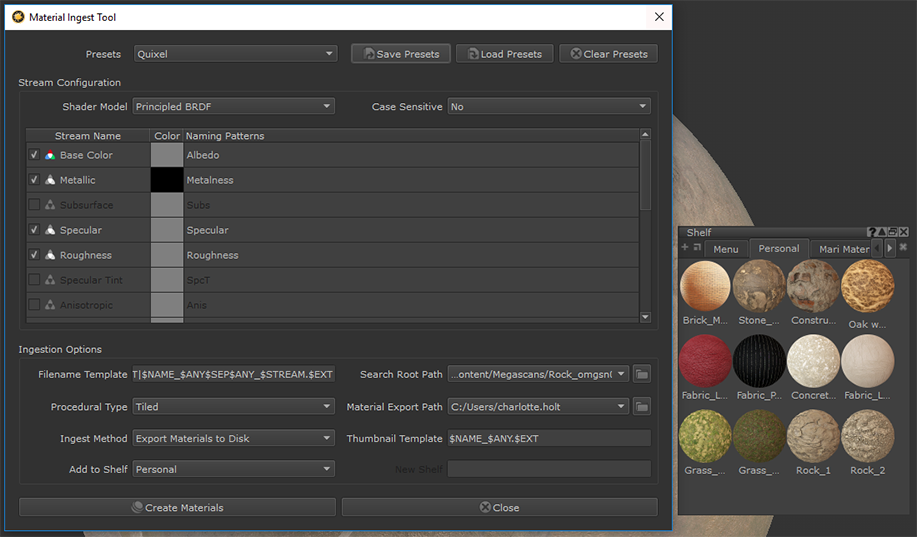This screenshot has height=537, width=917.
Task: Select the Rock_1 material thumbnail
Action: [813, 436]
